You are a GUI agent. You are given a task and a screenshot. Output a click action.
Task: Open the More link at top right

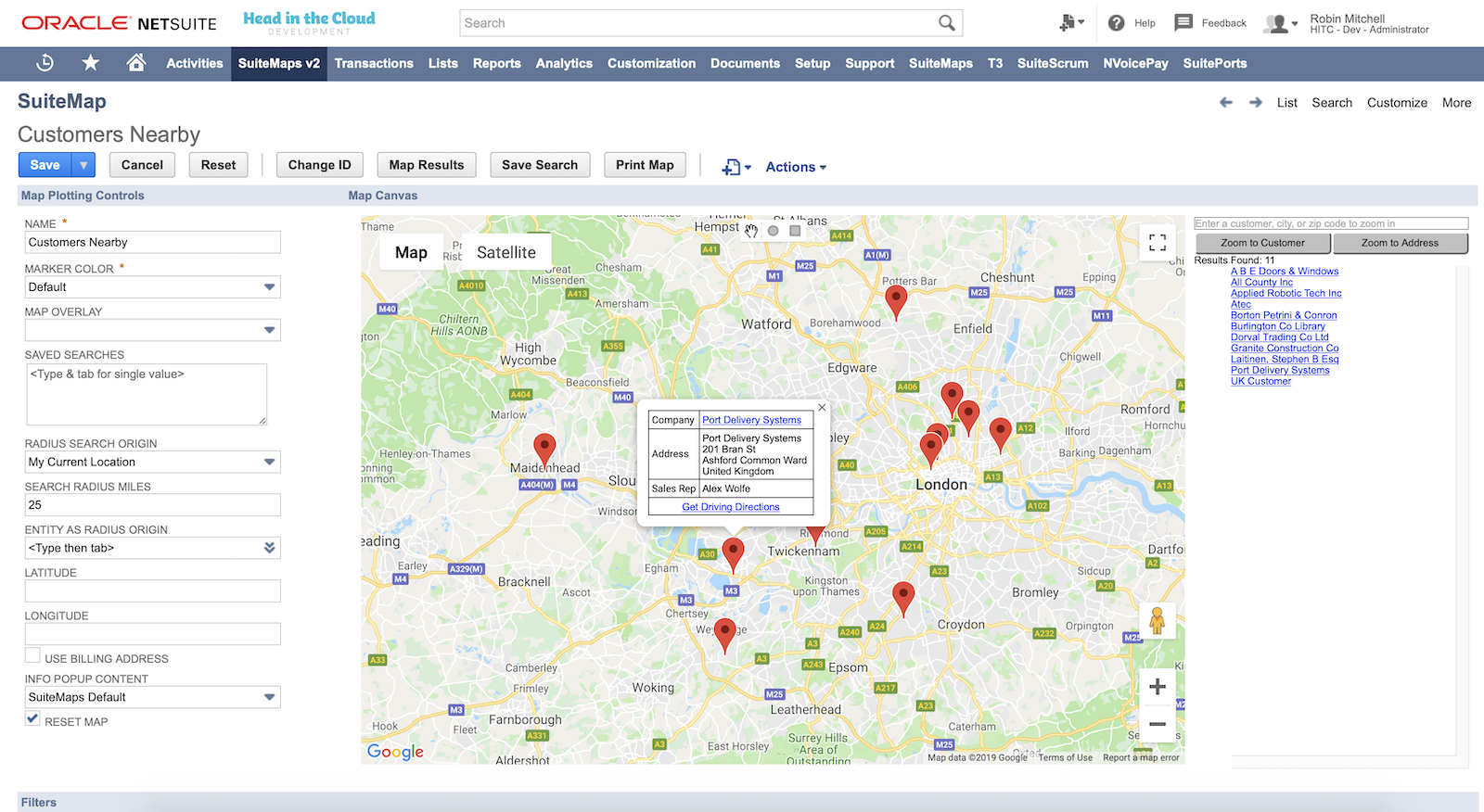tap(1456, 103)
